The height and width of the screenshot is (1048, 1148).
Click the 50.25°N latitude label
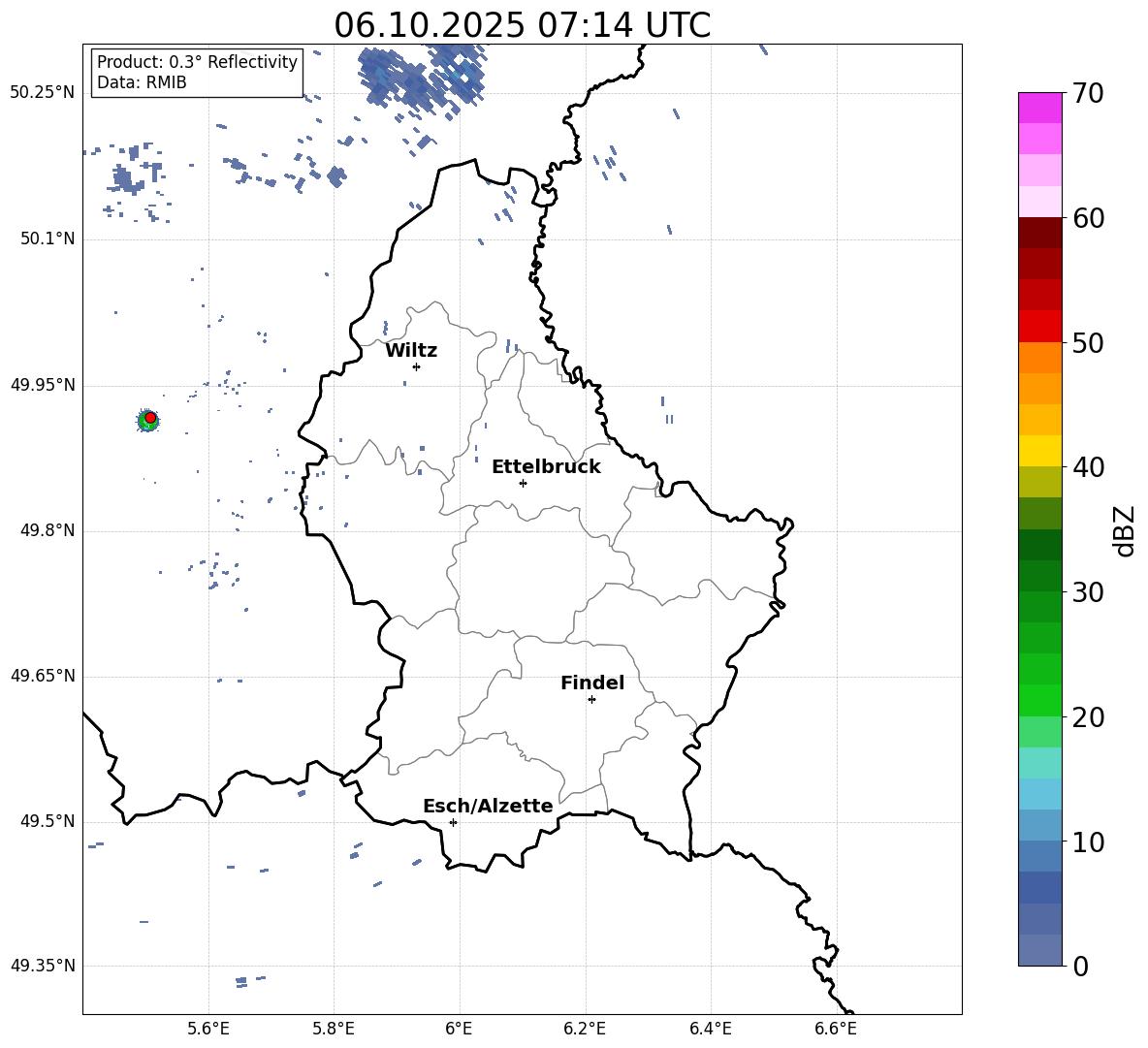(x=43, y=93)
